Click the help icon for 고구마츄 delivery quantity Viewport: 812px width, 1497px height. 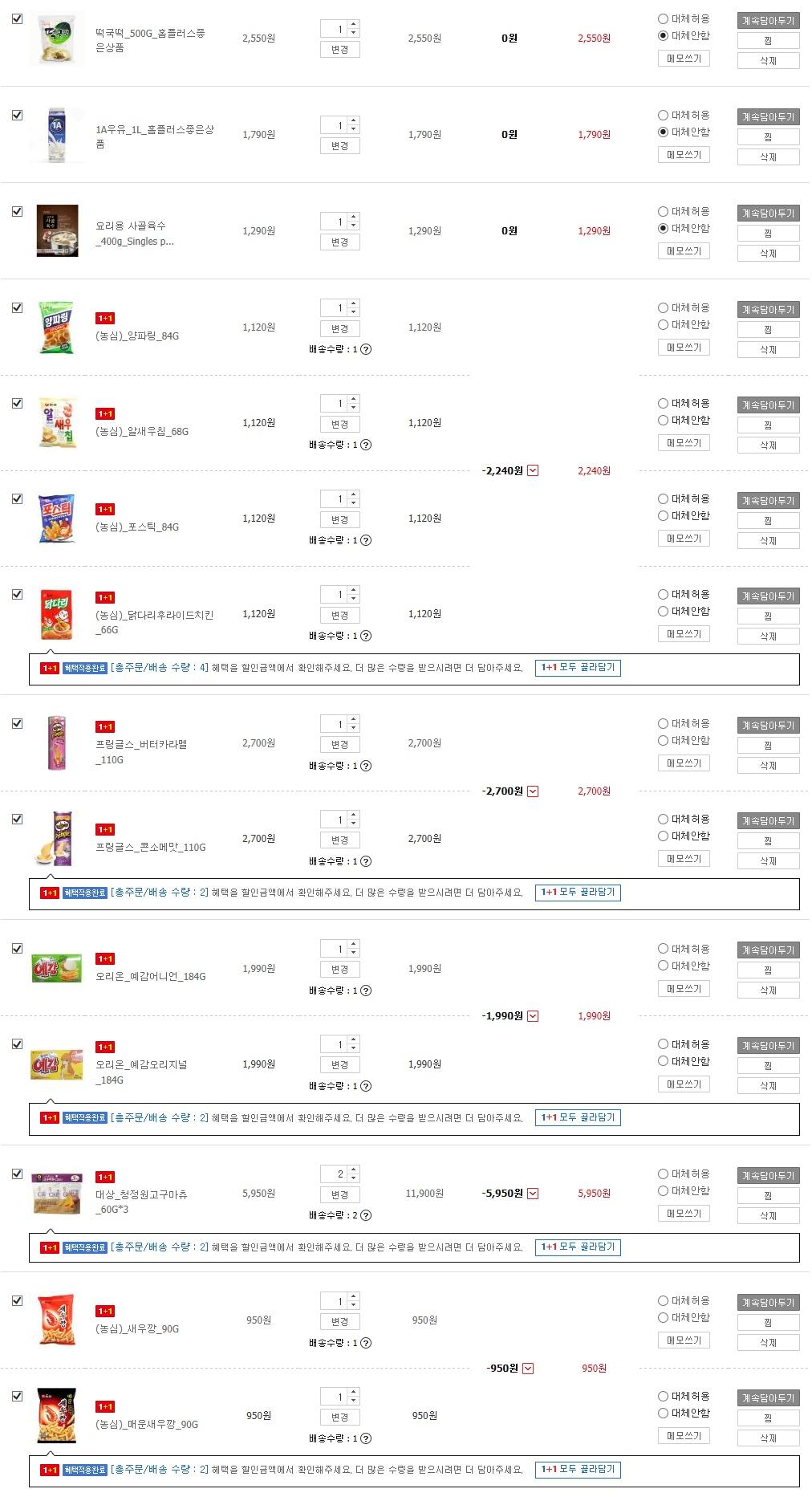point(366,1215)
